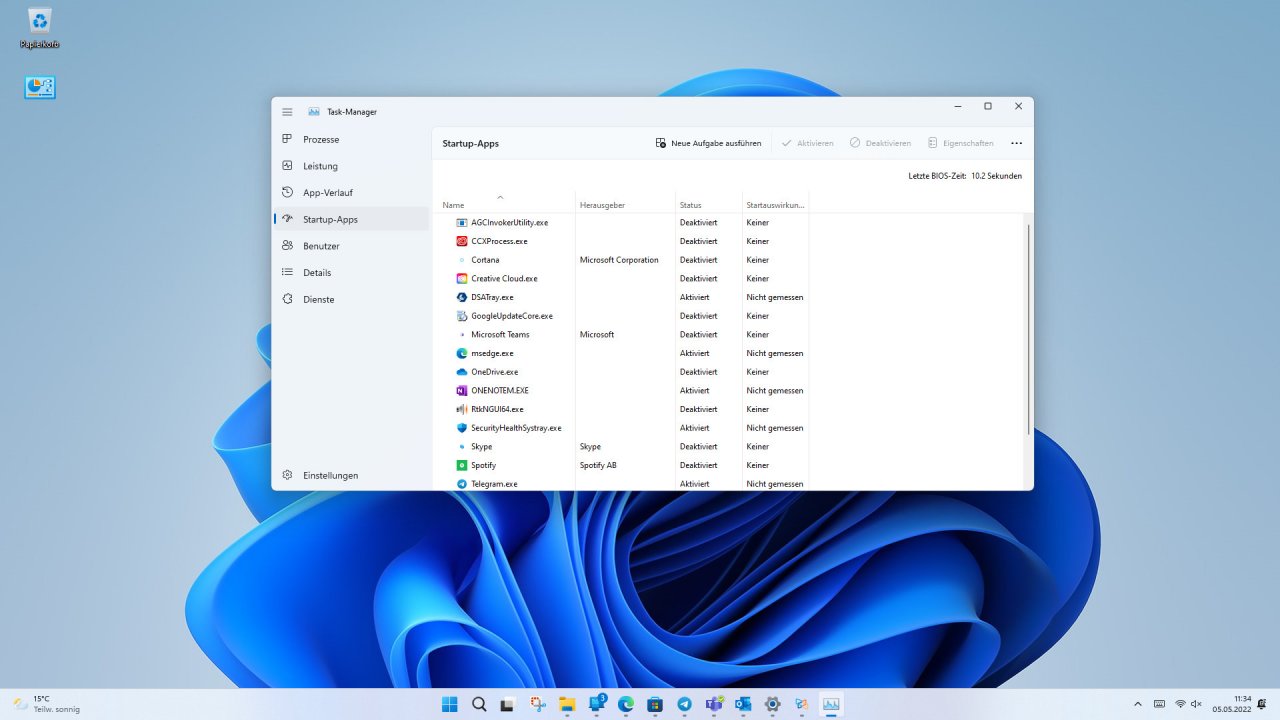Screen dimensions: 1280x720
Task: Open the three-dots more options menu
Action: (1016, 143)
